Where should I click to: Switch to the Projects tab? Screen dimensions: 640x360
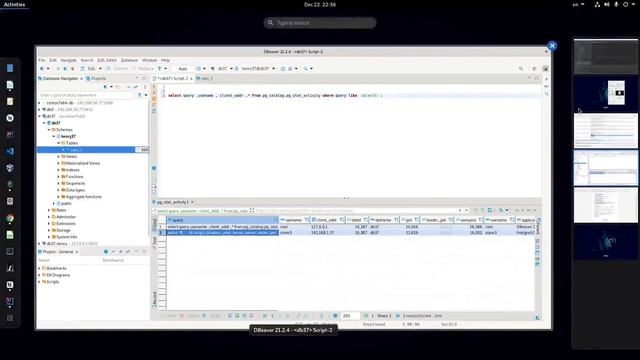[96, 78]
